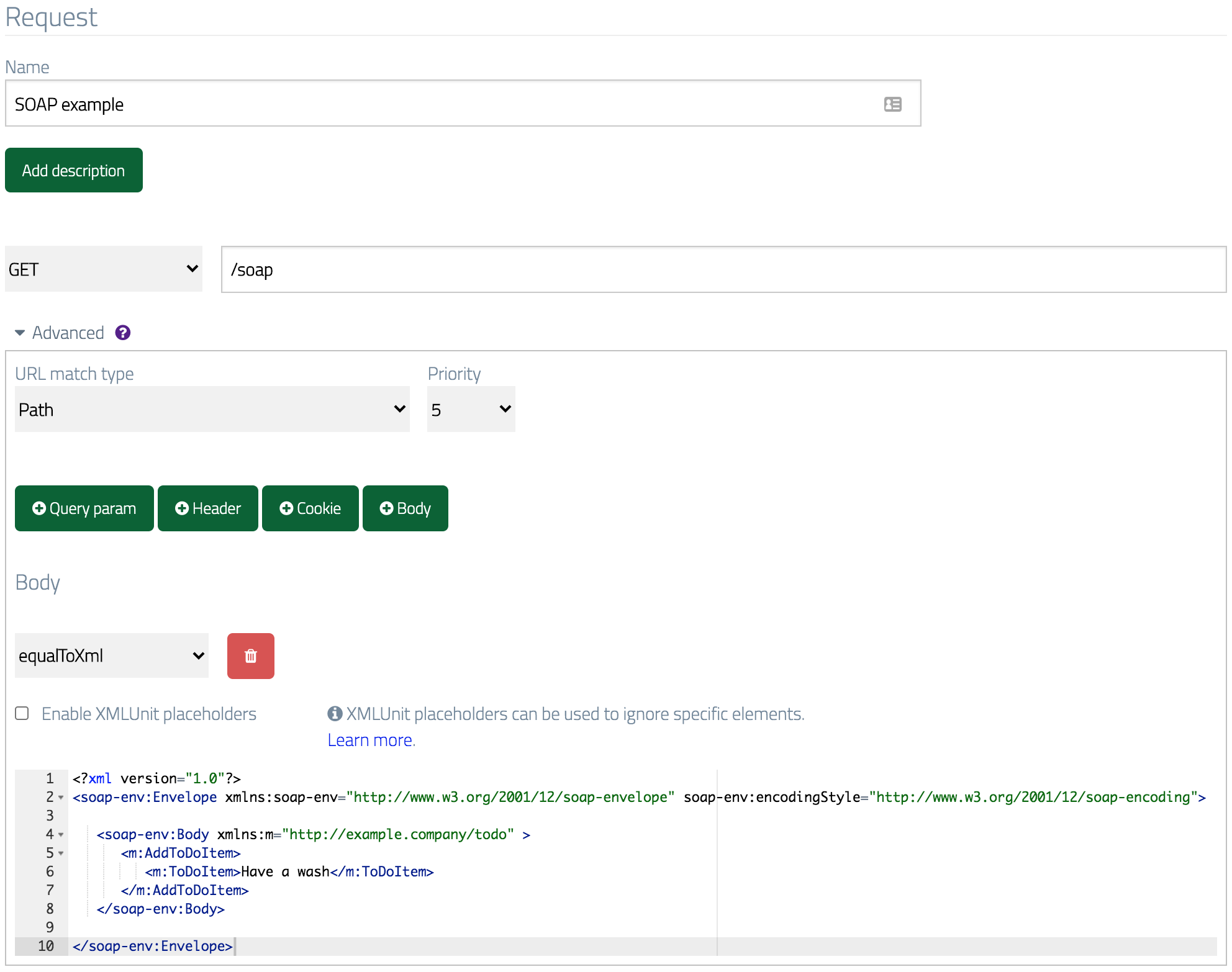Image resolution: width=1232 pixels, height=972 pixels.
Task: Open the HTTP method dropdown showing GET
Action: click(x=103, y=269)
